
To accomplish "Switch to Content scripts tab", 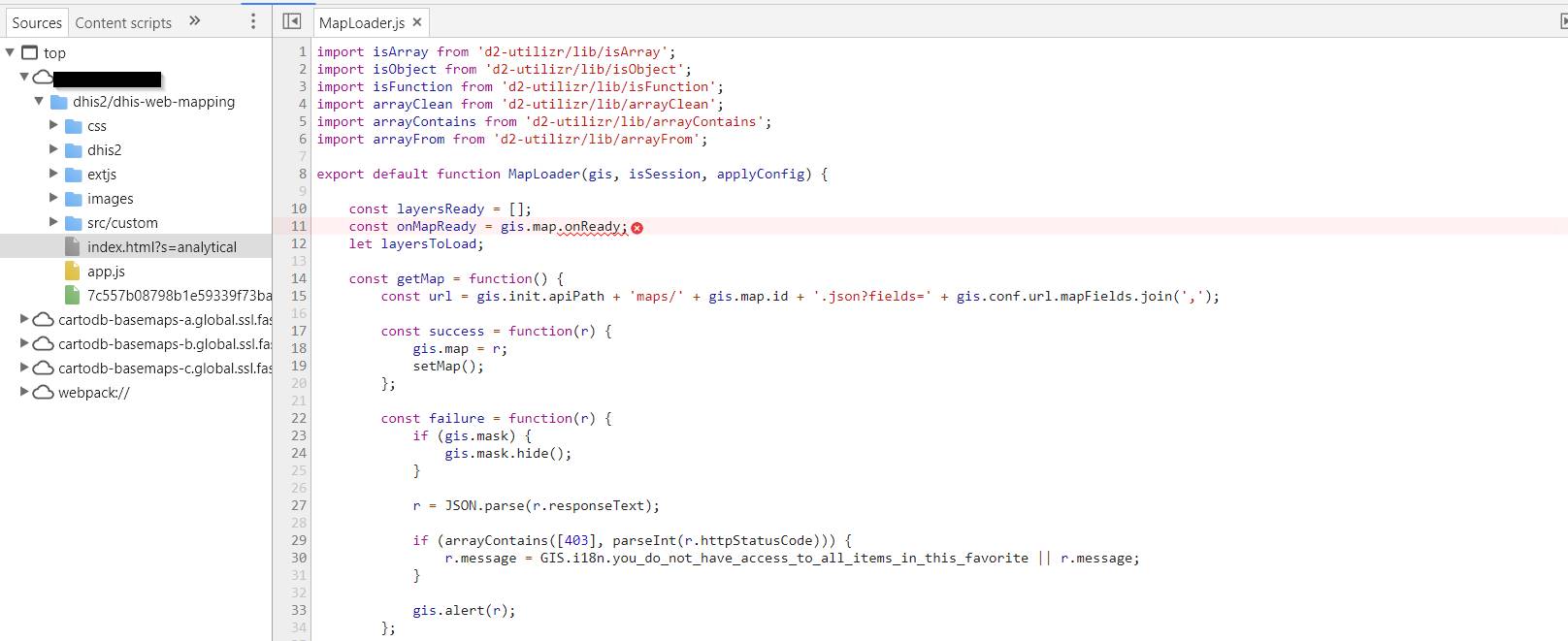I will (123, 22).
